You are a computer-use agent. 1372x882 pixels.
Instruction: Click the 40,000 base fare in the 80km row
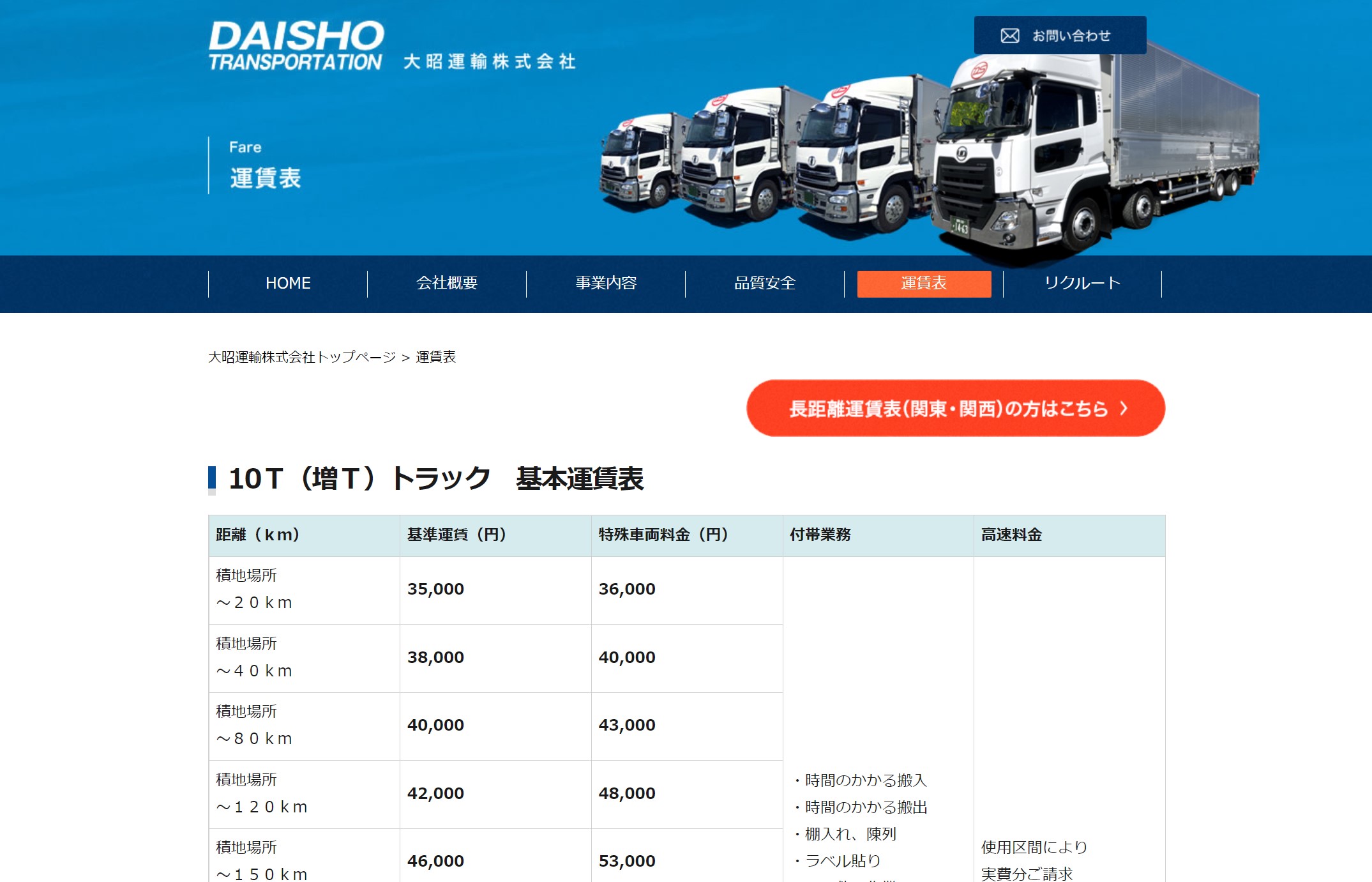(x=435, y=725)
